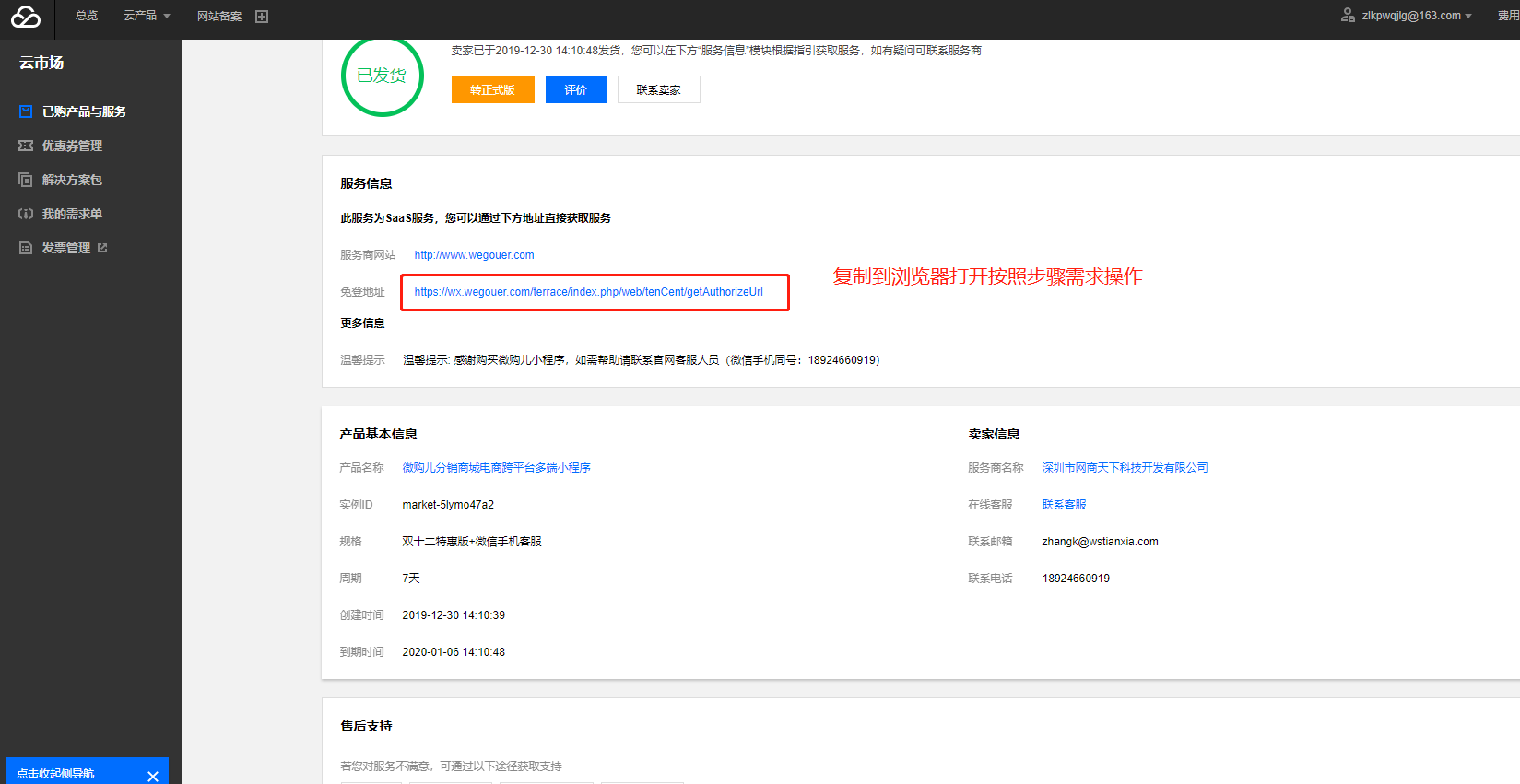This screenshot has height=784, width=1520.
Task: Open seller link 深圳市网商天下科技开发有限公司
Action: click(x=1125, y=468)
